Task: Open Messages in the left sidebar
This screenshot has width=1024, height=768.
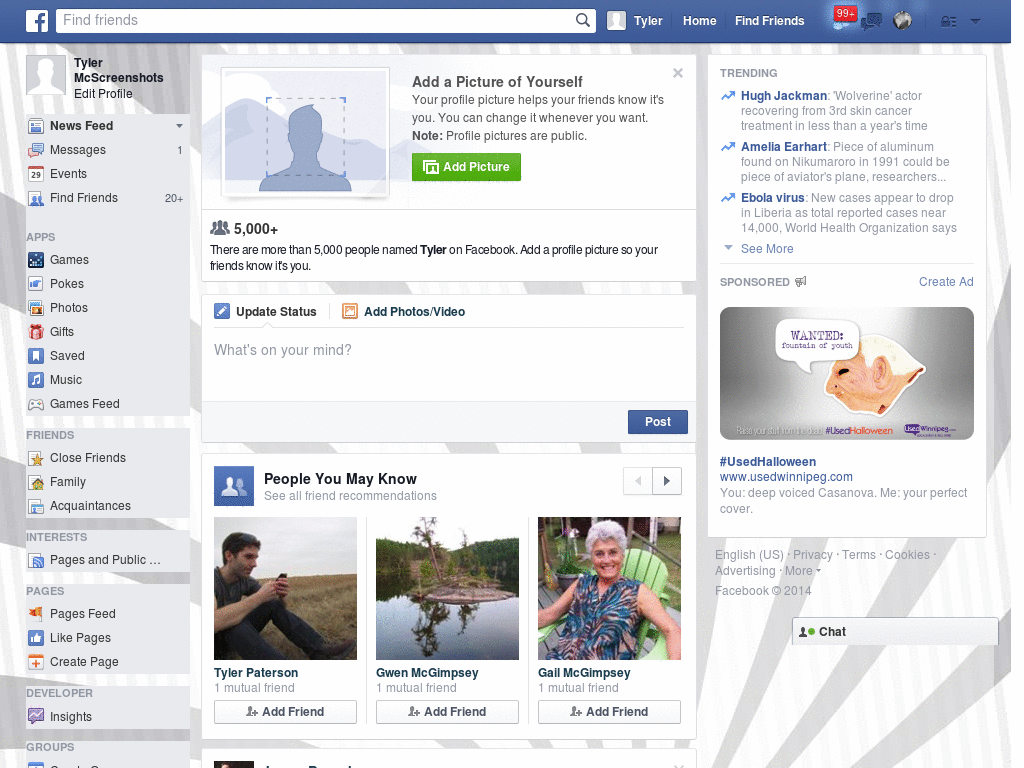Action: (x=107, y=150)
